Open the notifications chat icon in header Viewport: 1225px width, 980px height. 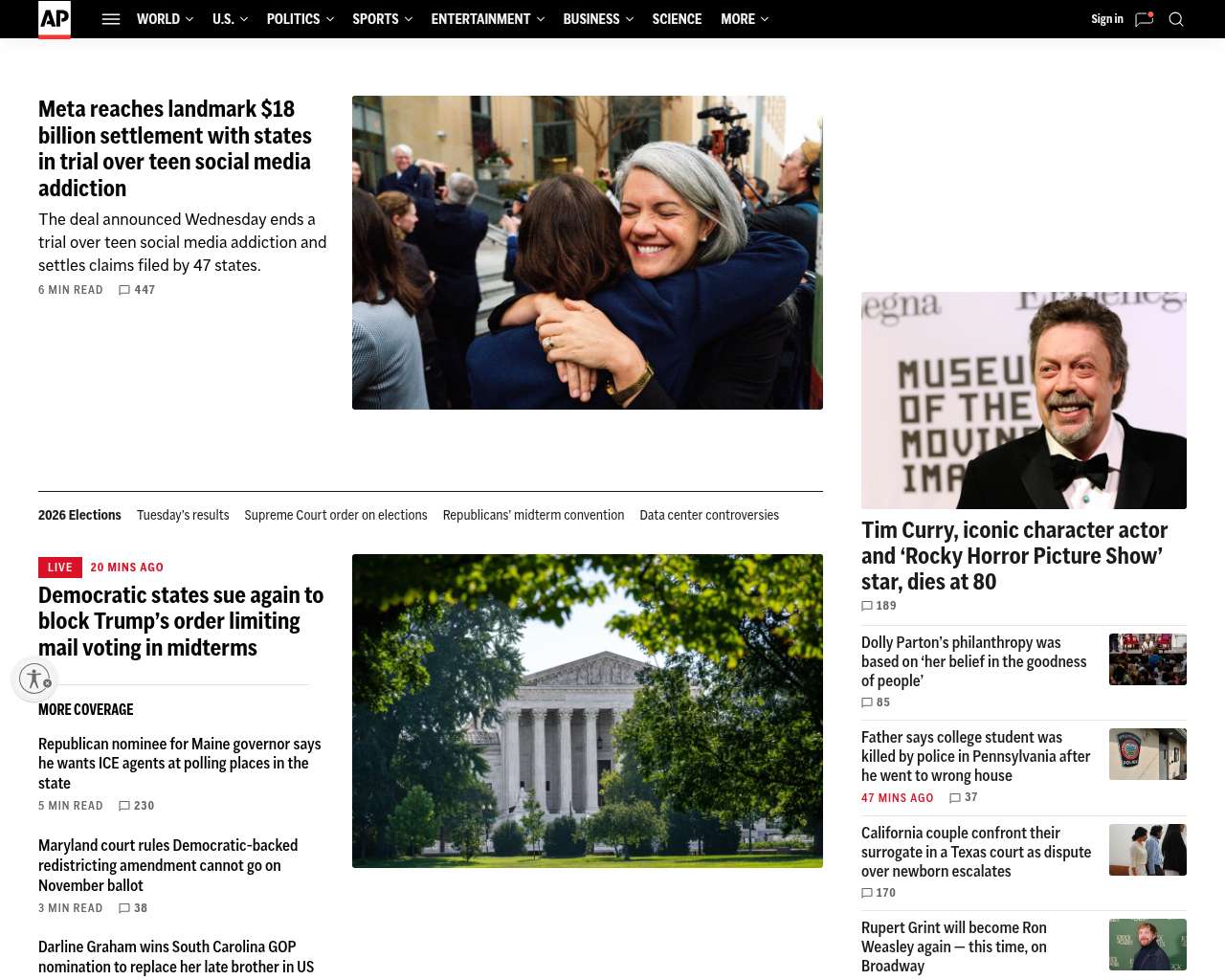[1144, 19]
